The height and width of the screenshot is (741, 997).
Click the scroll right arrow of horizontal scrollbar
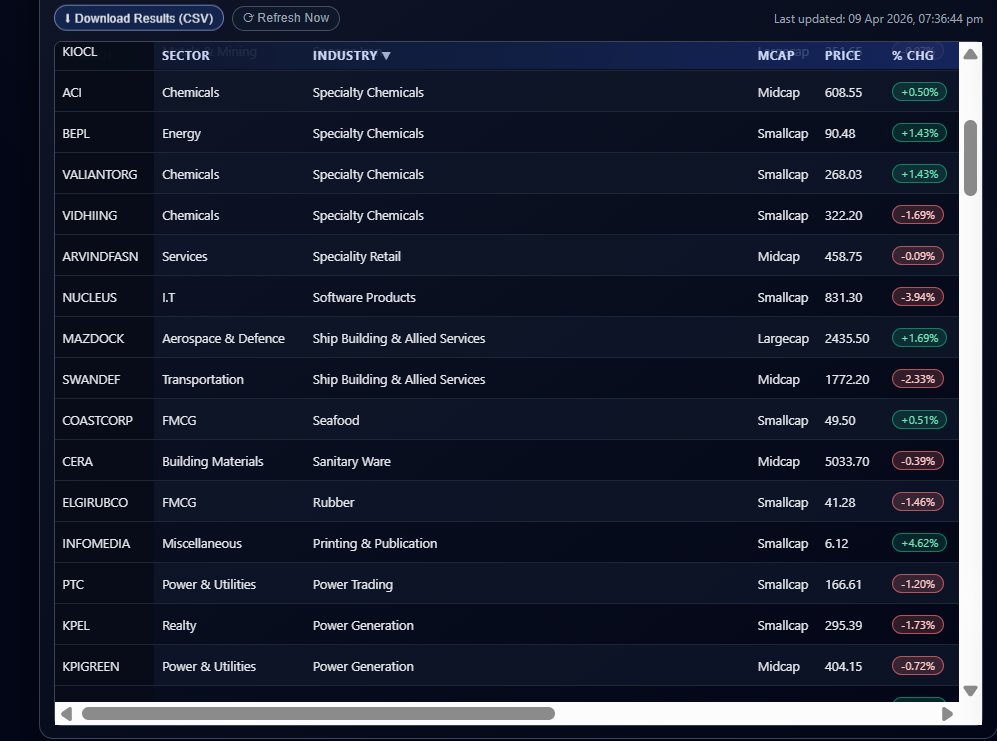pos(947,714)
